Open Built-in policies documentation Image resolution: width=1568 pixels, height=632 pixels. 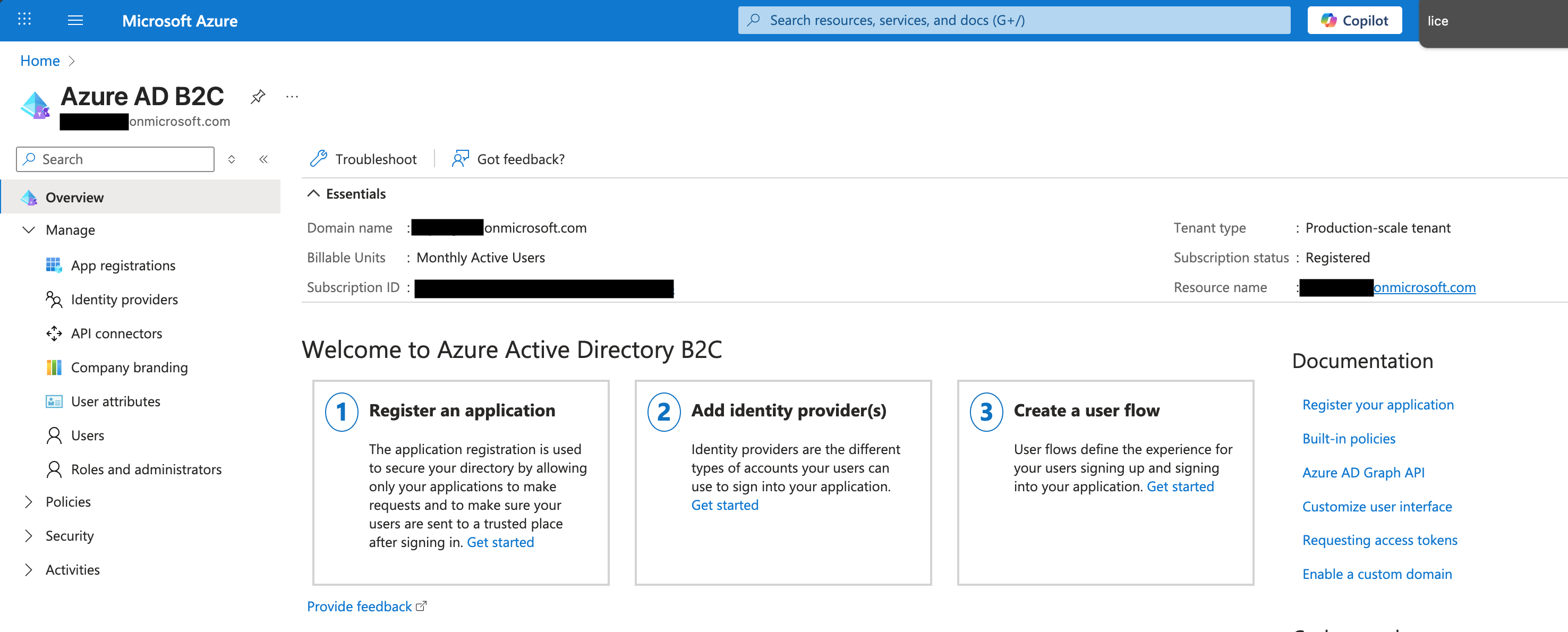tap(1349, 439)
